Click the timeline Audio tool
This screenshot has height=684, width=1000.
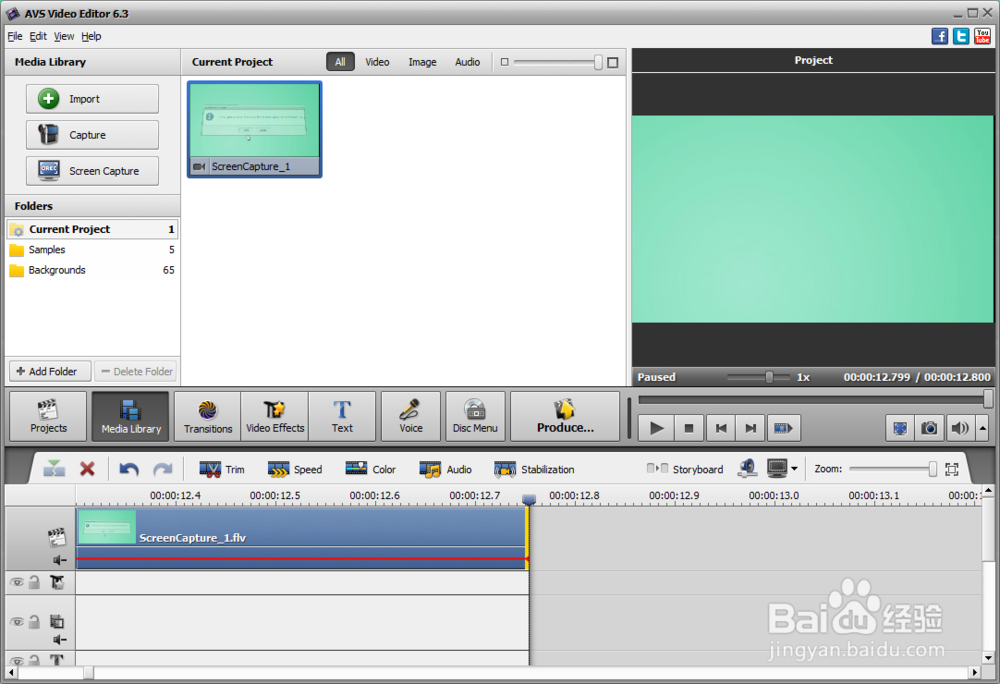[x=445, y=469]
